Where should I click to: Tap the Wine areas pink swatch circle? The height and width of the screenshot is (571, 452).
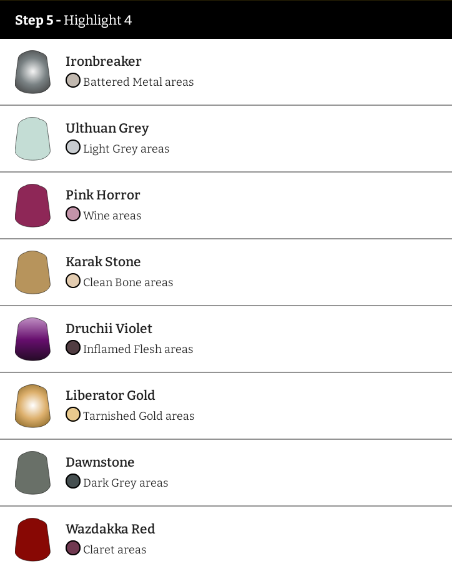pyautogui.click(x=73, y=214)
